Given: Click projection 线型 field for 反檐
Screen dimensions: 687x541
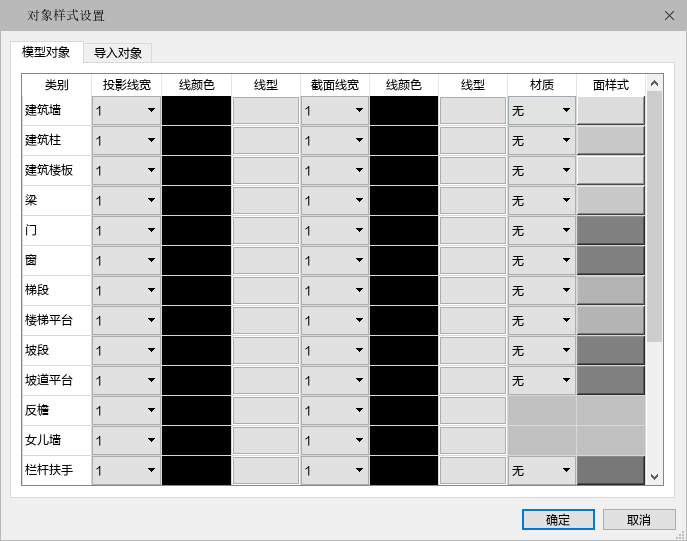Looking at the screenshot, I should point(266,410).
